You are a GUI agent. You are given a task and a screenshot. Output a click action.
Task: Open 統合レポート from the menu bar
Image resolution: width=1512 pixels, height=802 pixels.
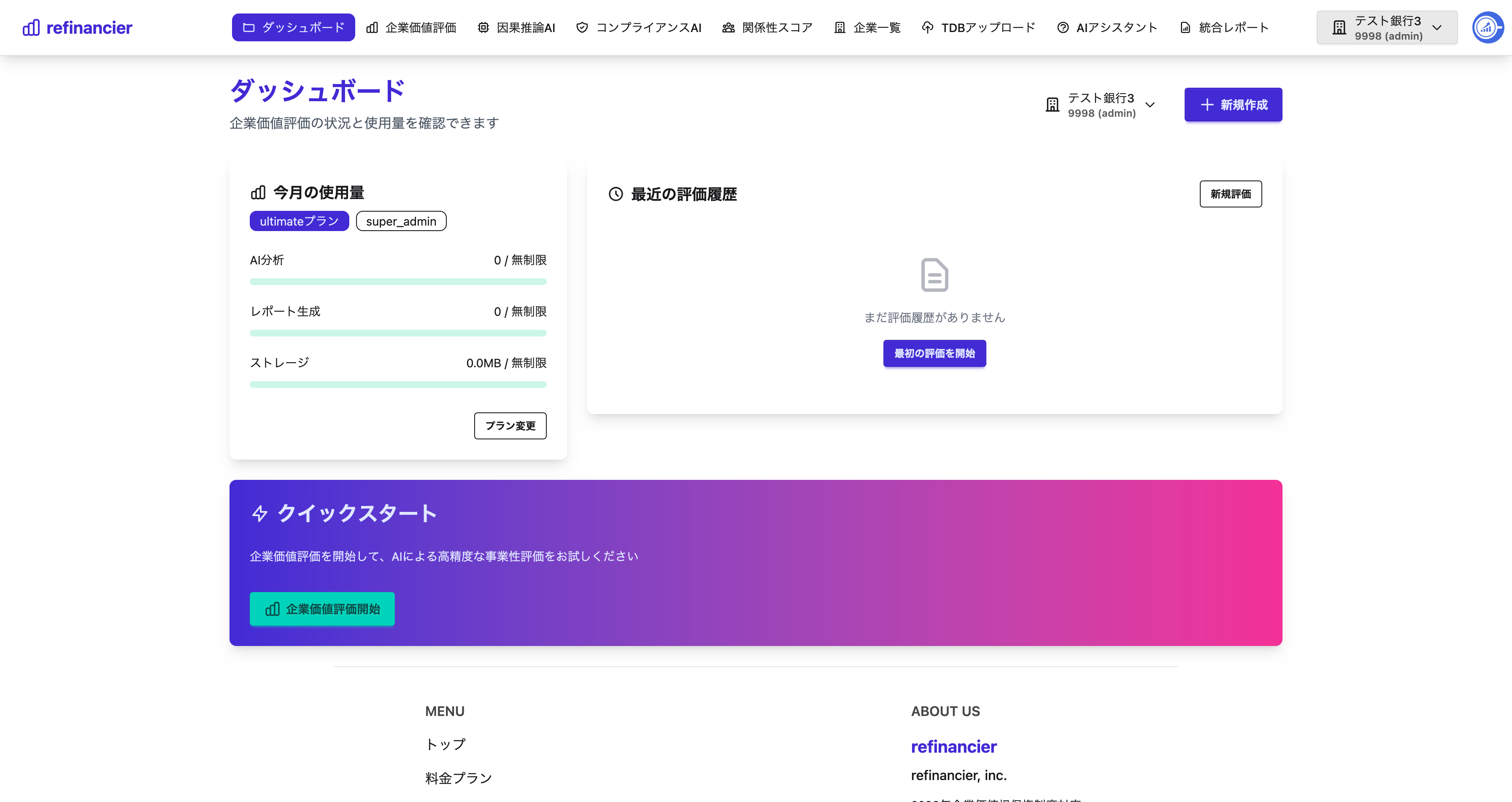coord(1224,27)
